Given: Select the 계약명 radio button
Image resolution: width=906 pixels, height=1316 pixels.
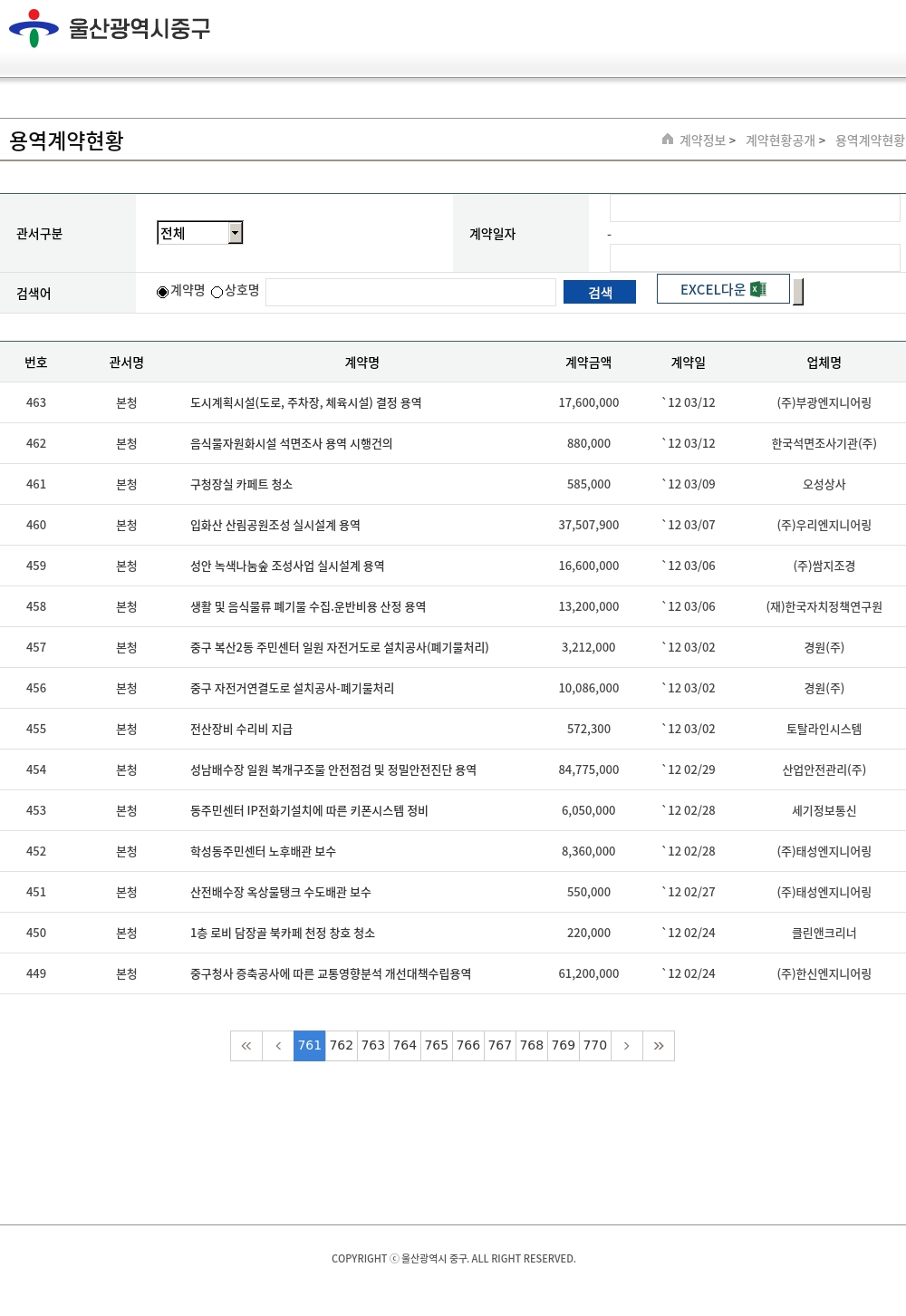Looking at the screenshot, I should [x=163, y=292].
